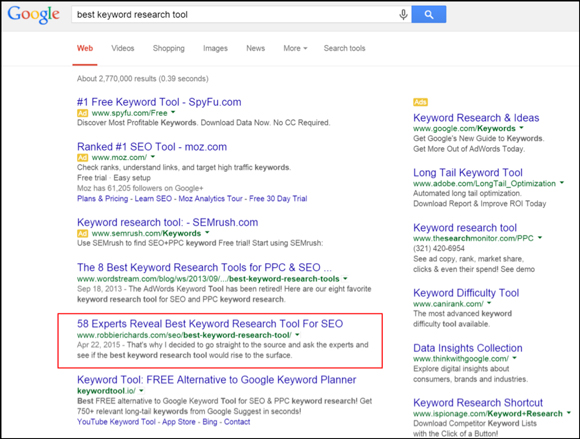Go to Google logo homepage

pyautogui.click(x=34, y=15)
